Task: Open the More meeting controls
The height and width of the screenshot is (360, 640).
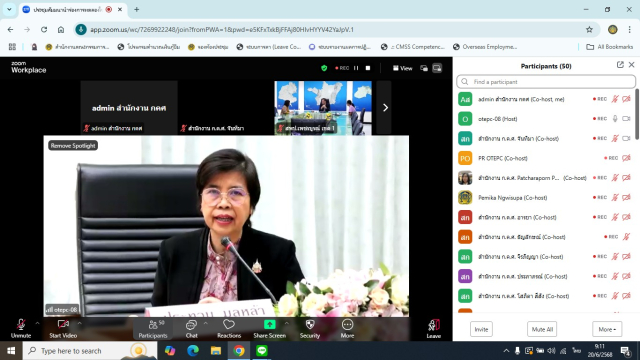Action: click(347, 329)
